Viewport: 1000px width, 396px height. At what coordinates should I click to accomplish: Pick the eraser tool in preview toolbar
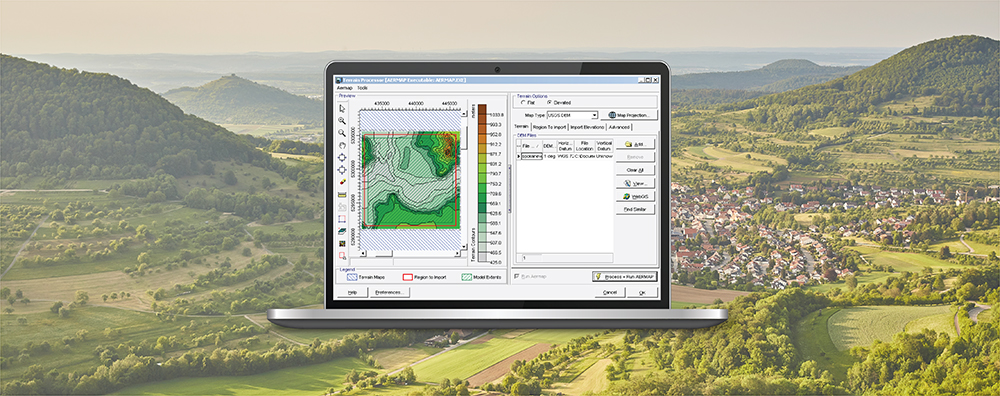click(342, 182)
